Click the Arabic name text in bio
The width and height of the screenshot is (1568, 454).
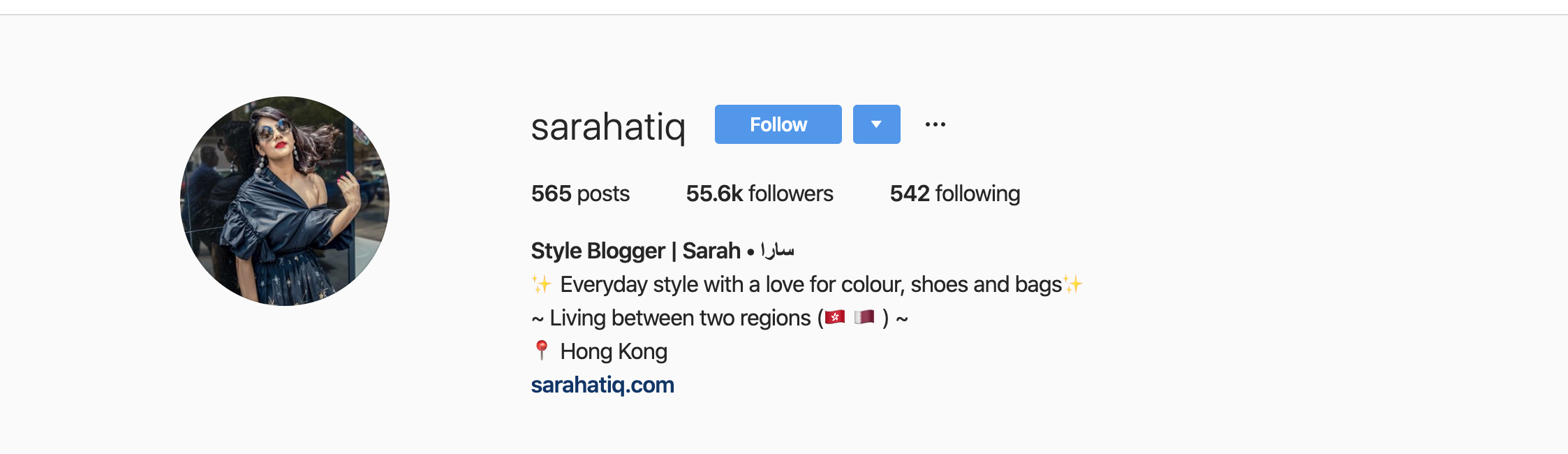pyautogui.click(x=777, y=250)
